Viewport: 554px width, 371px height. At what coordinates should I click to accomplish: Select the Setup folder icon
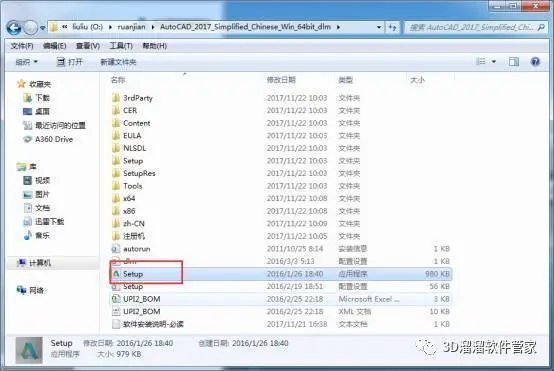tap(116, 161)
